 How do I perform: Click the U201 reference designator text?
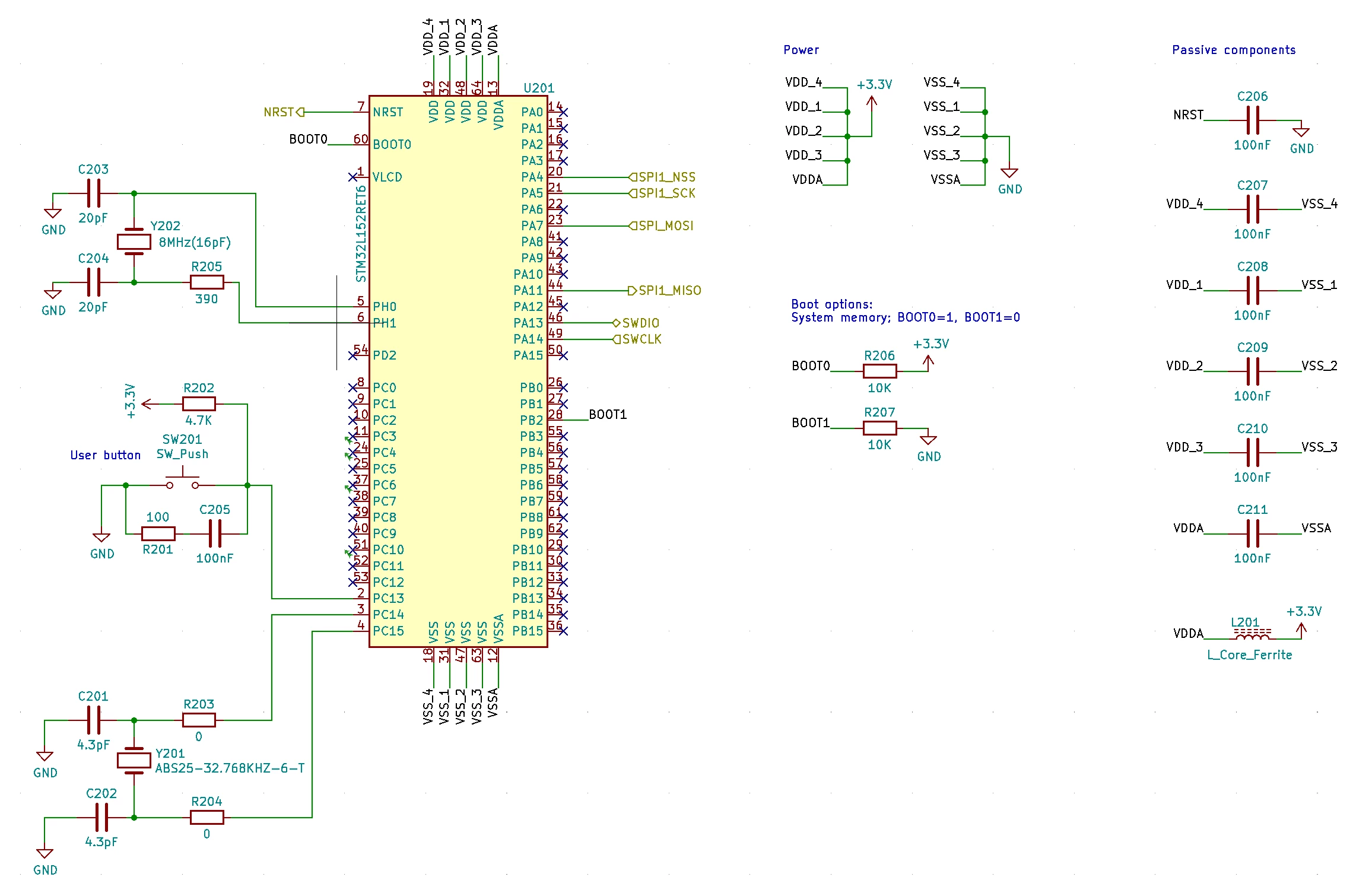pyautogui.click(x=539, y=88)
